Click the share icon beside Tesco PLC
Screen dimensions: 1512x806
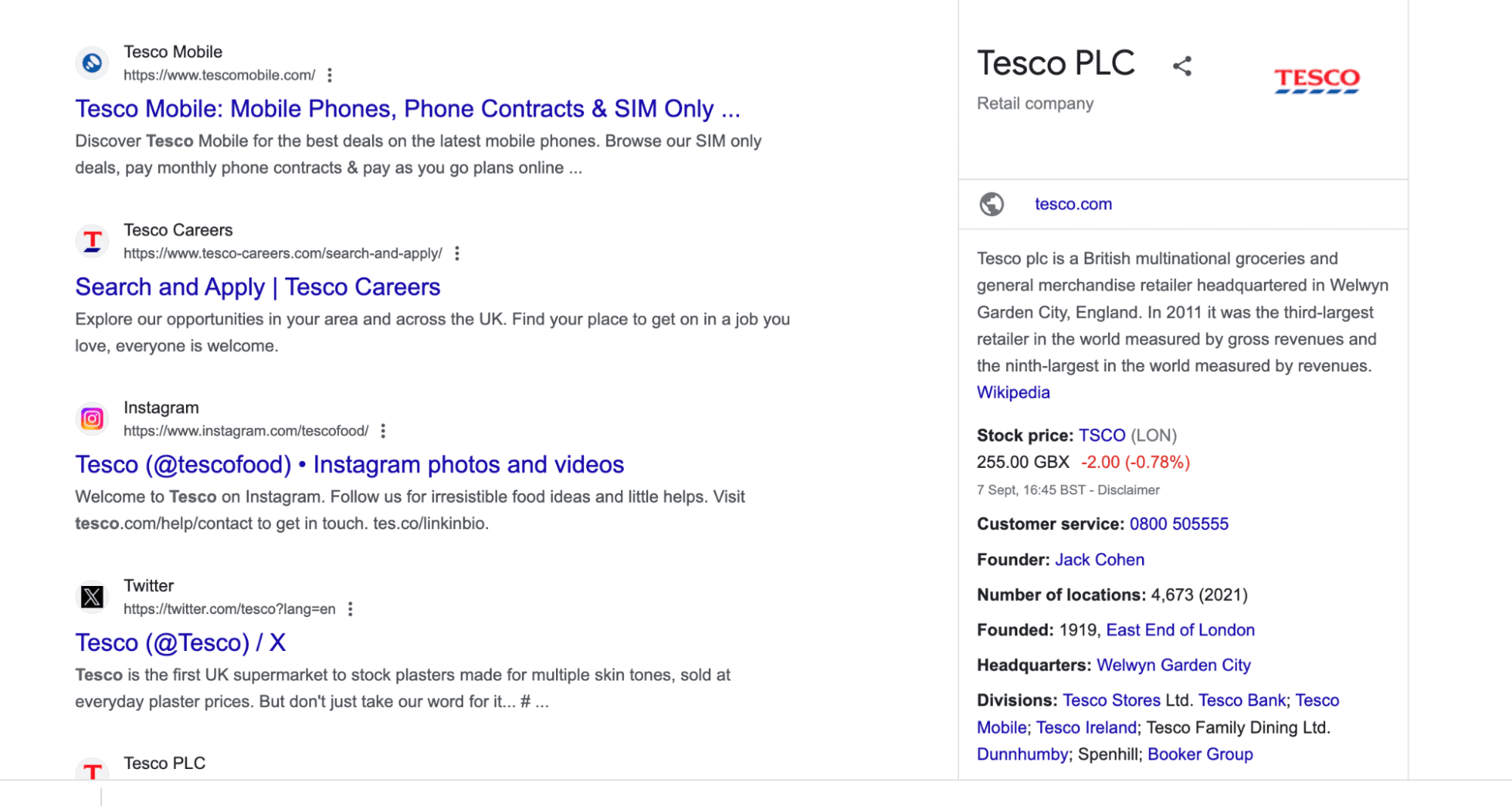[1182, 67]
